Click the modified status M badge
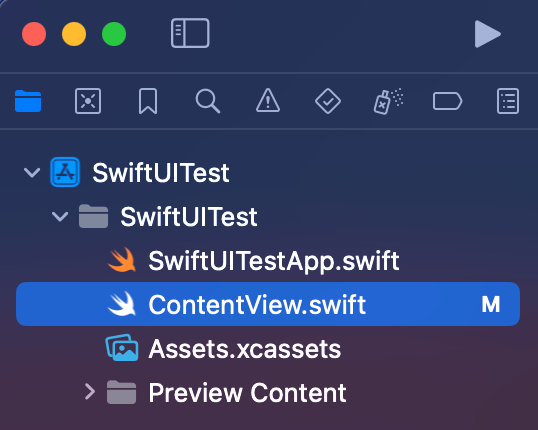This screenshot has width=538, height=430. point(491,304)
